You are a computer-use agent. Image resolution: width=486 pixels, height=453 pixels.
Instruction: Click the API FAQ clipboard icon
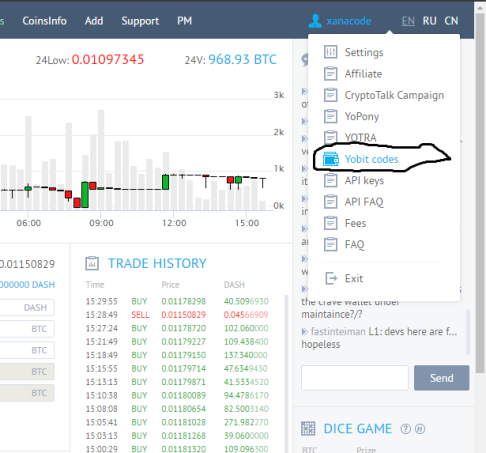point(330,202)
